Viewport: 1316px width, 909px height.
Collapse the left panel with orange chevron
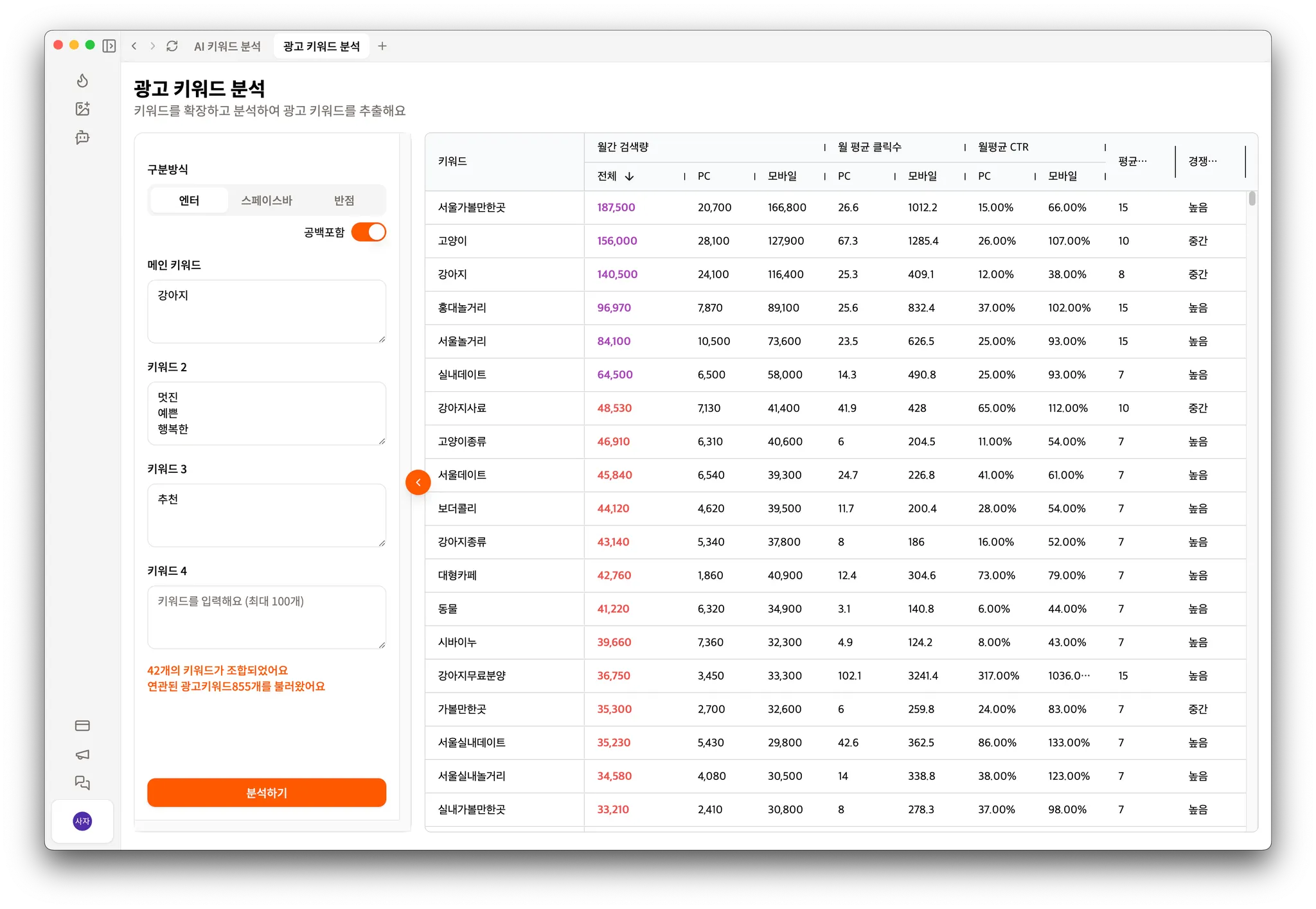tap(418, 482)
